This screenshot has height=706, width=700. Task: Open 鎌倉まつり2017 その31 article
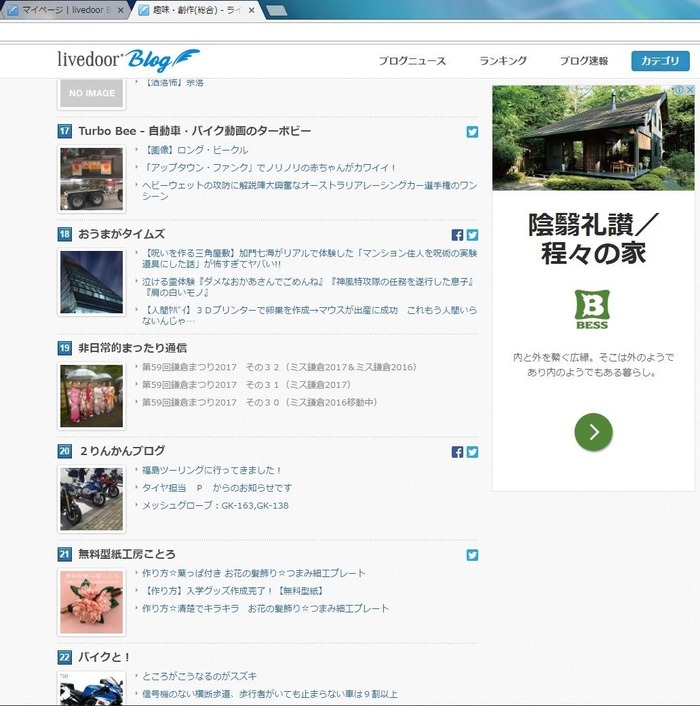tap(247, 385)
